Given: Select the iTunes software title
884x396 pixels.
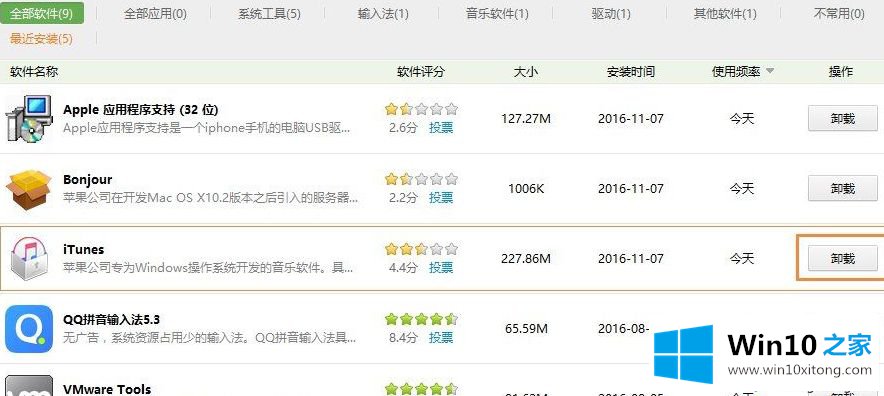Looking at the screenshot, I should (83, 249).
